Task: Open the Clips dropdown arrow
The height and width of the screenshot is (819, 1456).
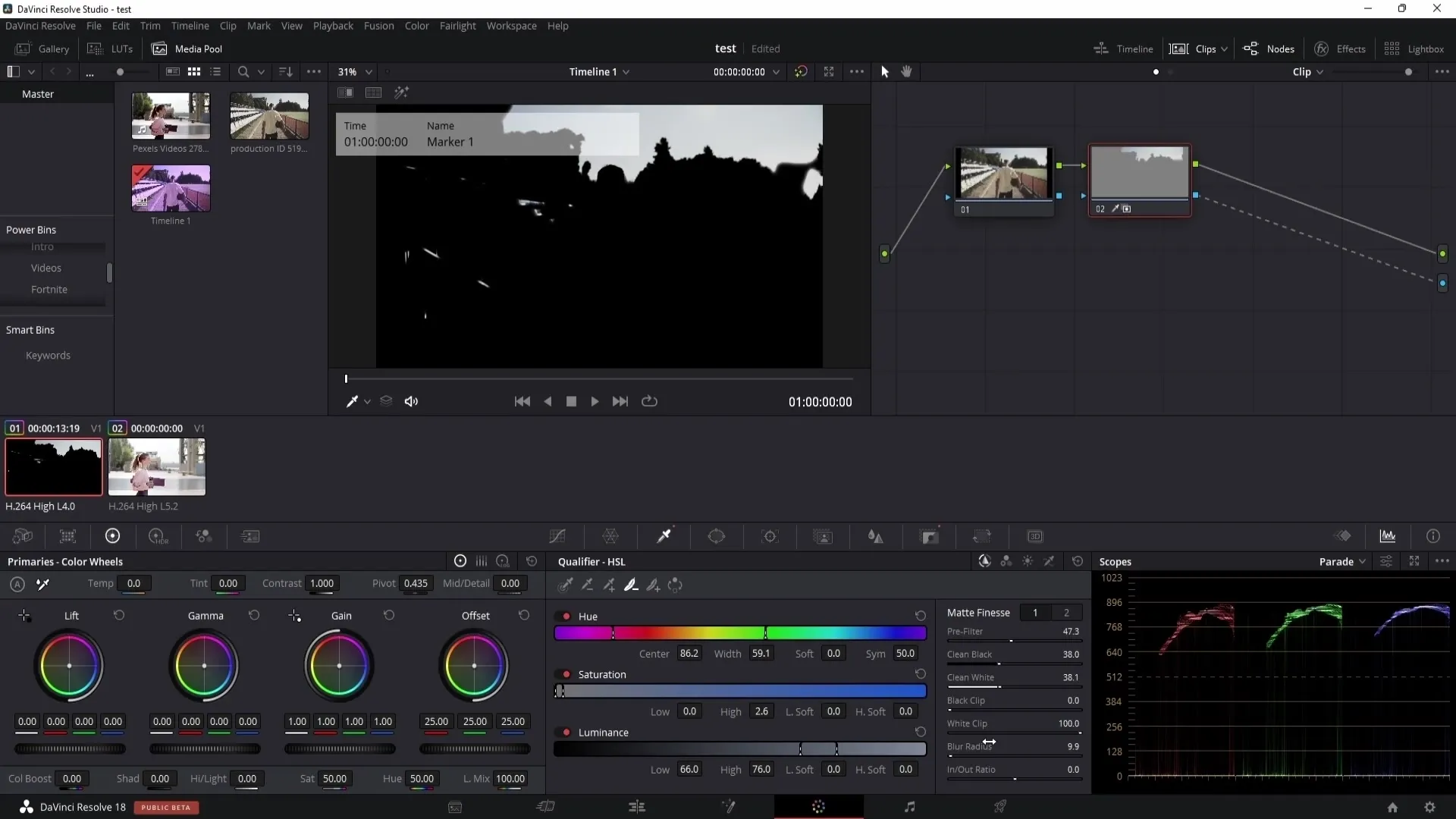Action: click(x=1224, y=49)
